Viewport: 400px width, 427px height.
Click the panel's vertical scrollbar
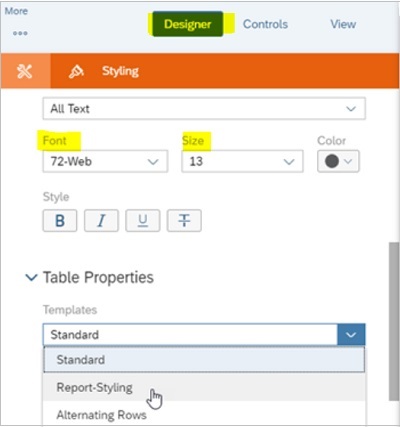pos(394,320)
